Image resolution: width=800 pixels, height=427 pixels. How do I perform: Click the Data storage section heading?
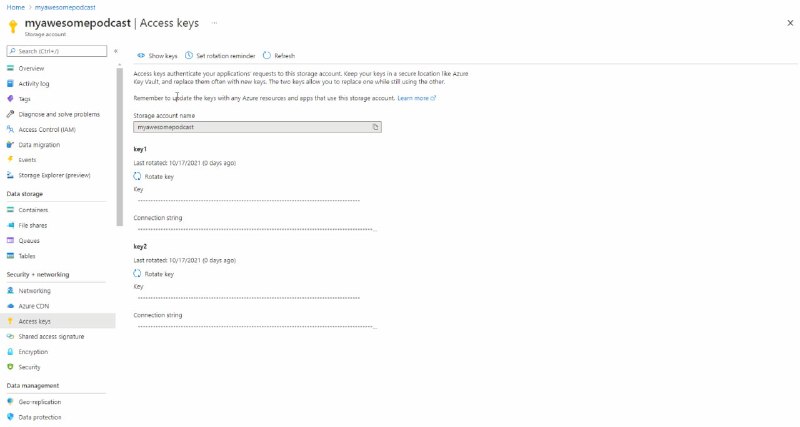point(24,194)
